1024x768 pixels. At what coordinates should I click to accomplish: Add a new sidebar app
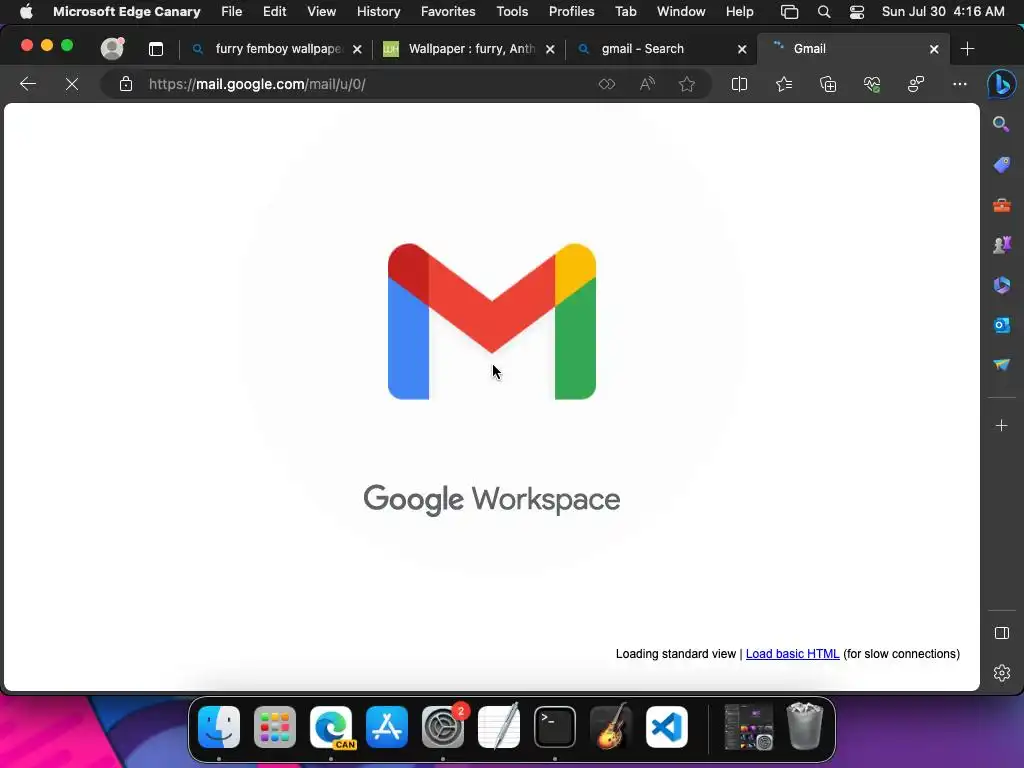click(x=1001, y=426)
